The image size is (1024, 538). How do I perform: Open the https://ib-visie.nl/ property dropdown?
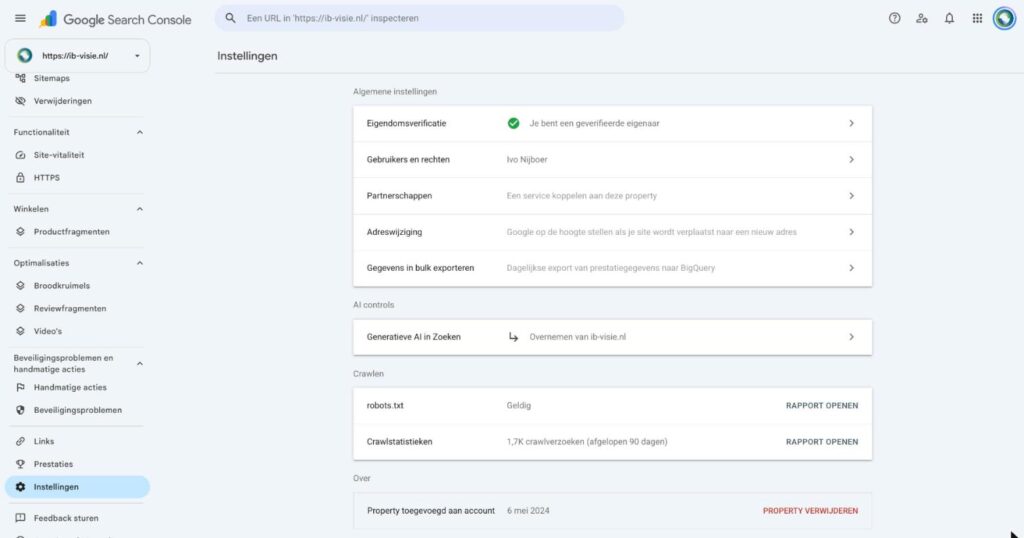click(78, 56)
